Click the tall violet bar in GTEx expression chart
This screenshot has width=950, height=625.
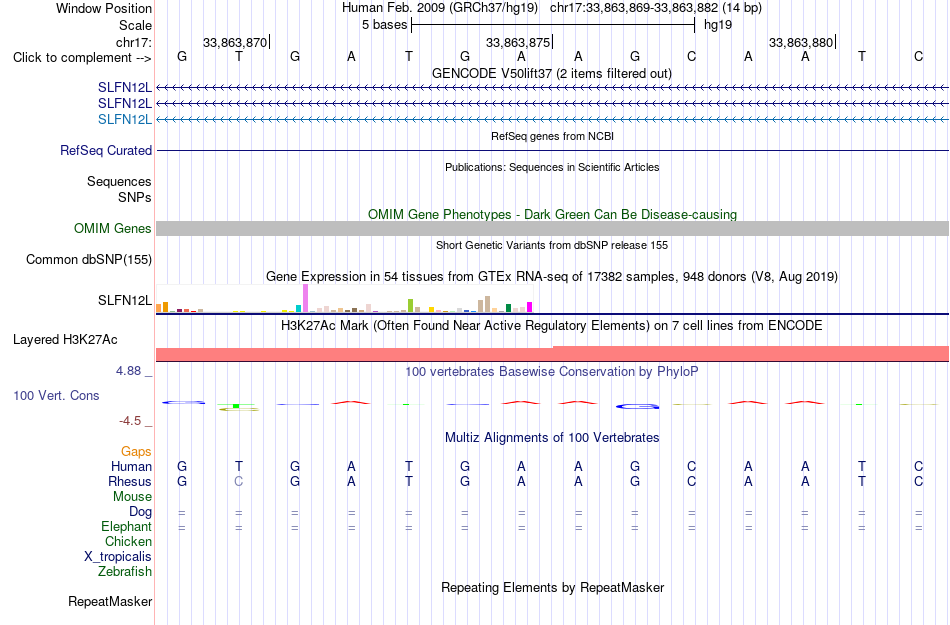[305, 298]
